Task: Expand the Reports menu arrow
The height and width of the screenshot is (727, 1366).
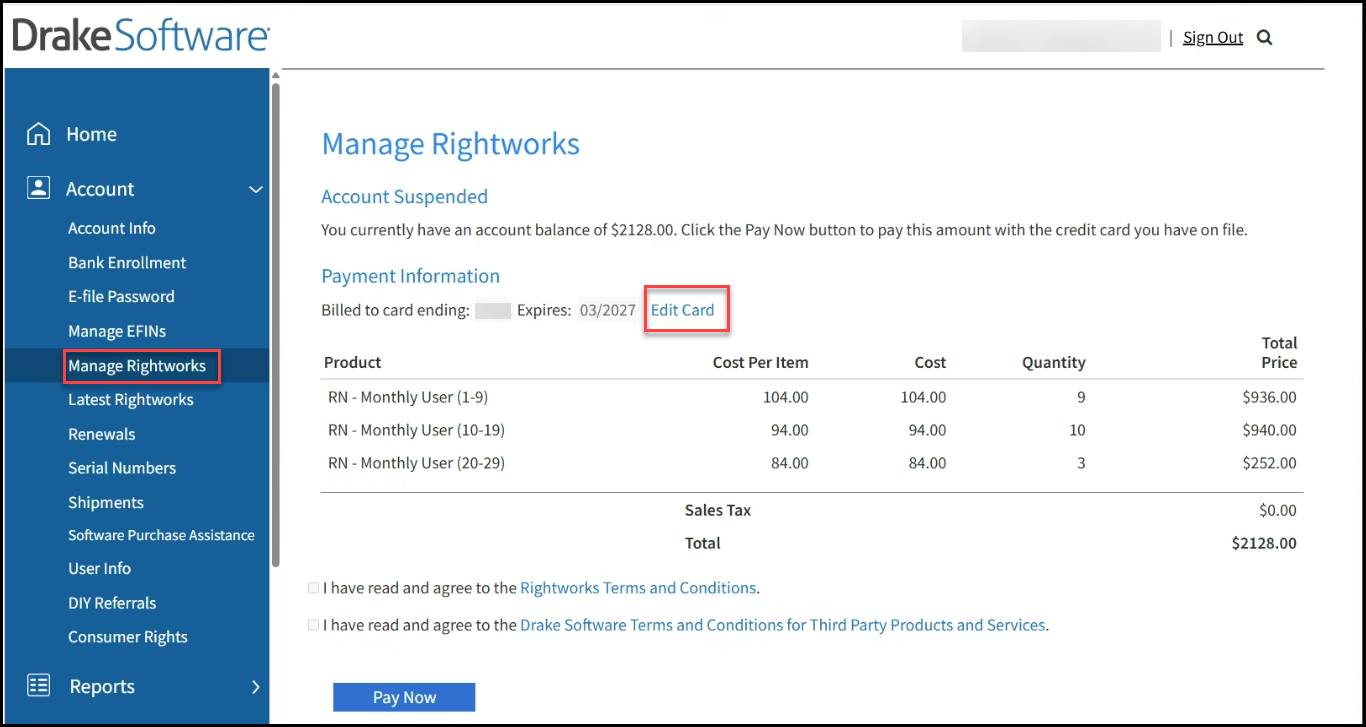Action: [255, 686]
